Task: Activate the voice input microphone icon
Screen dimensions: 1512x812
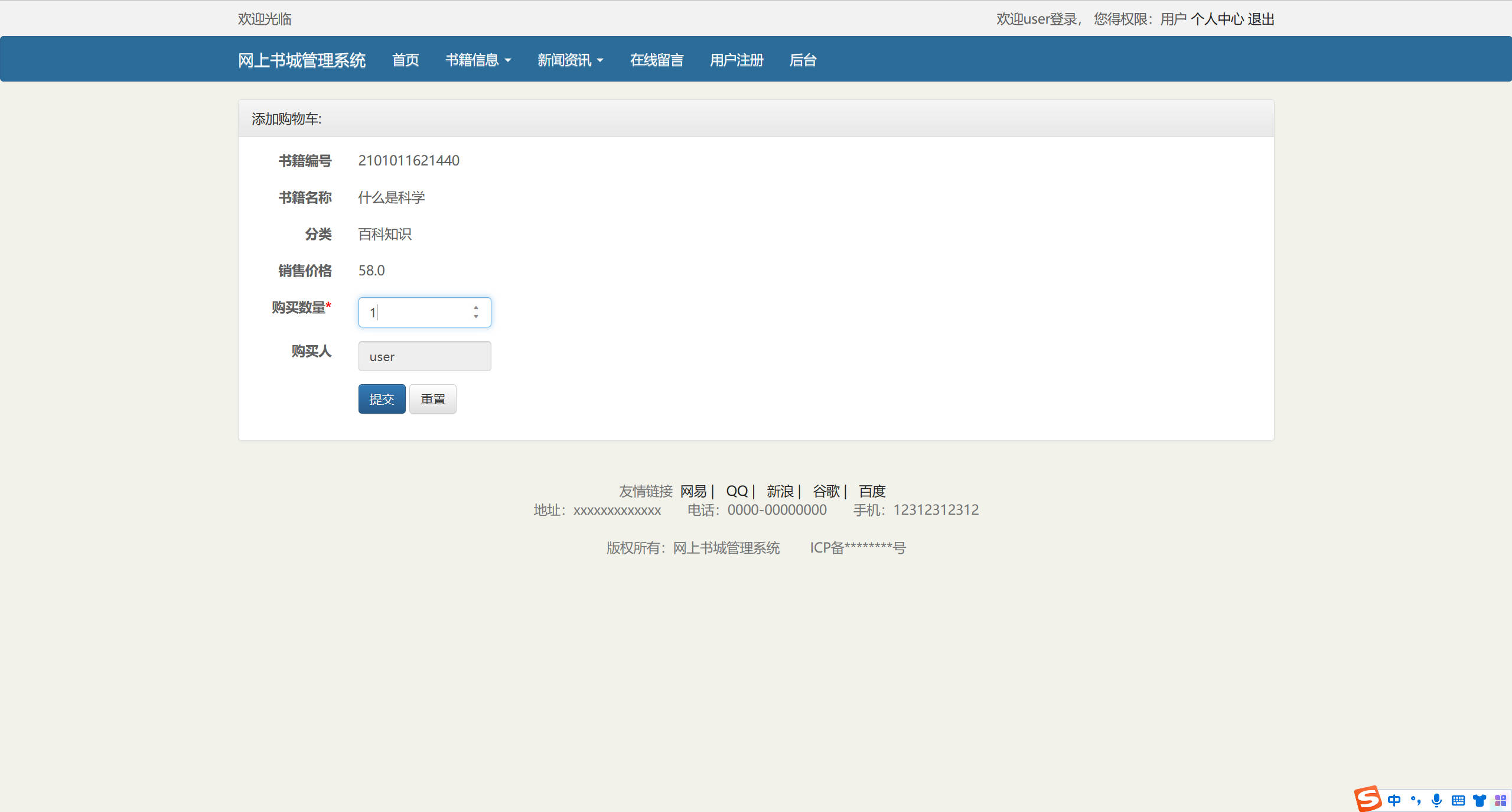Action: click(x=1436, y=800)
